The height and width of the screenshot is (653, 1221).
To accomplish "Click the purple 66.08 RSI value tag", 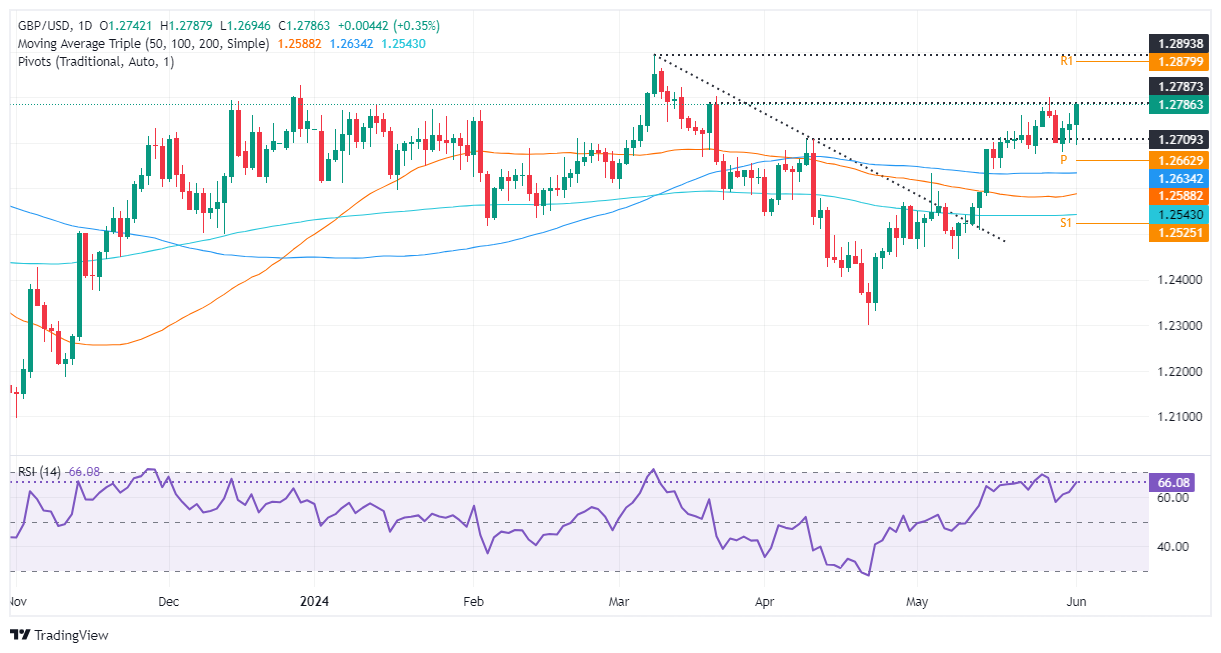I will pos(1174,482).
